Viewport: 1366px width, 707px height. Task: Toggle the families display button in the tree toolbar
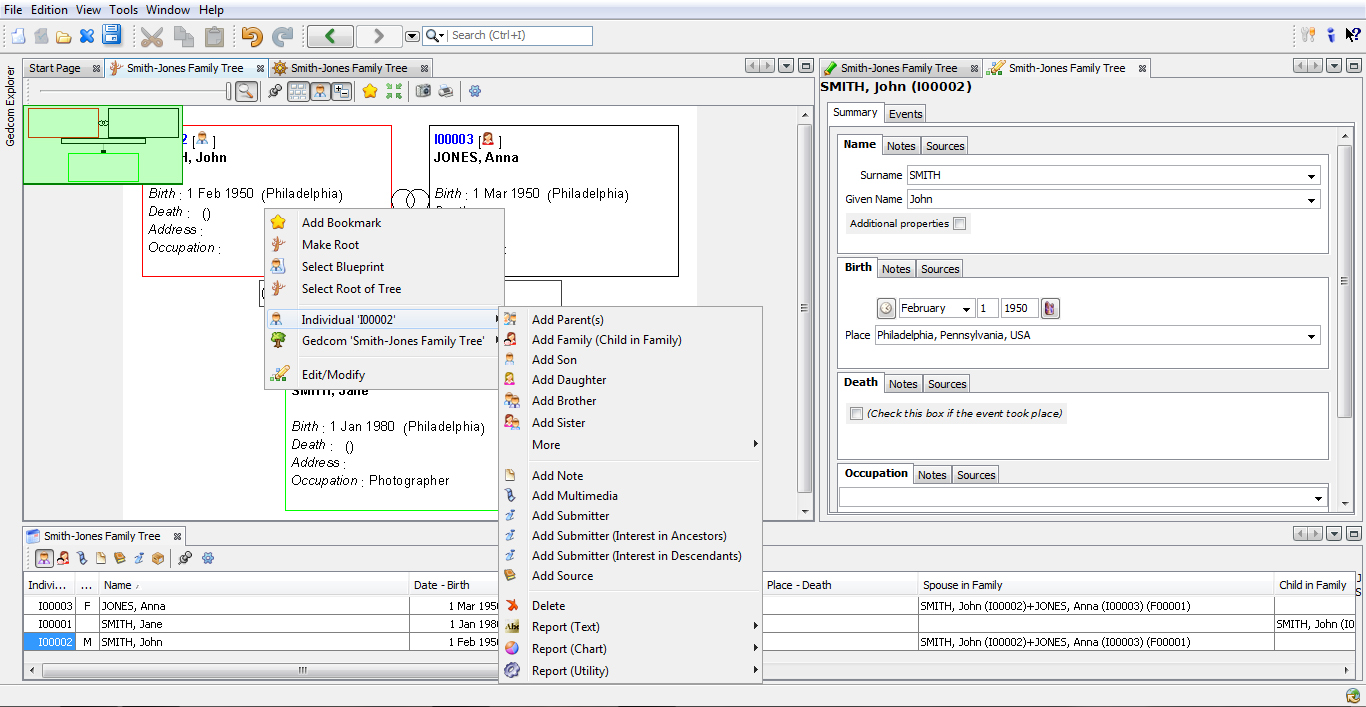[298, 91]
